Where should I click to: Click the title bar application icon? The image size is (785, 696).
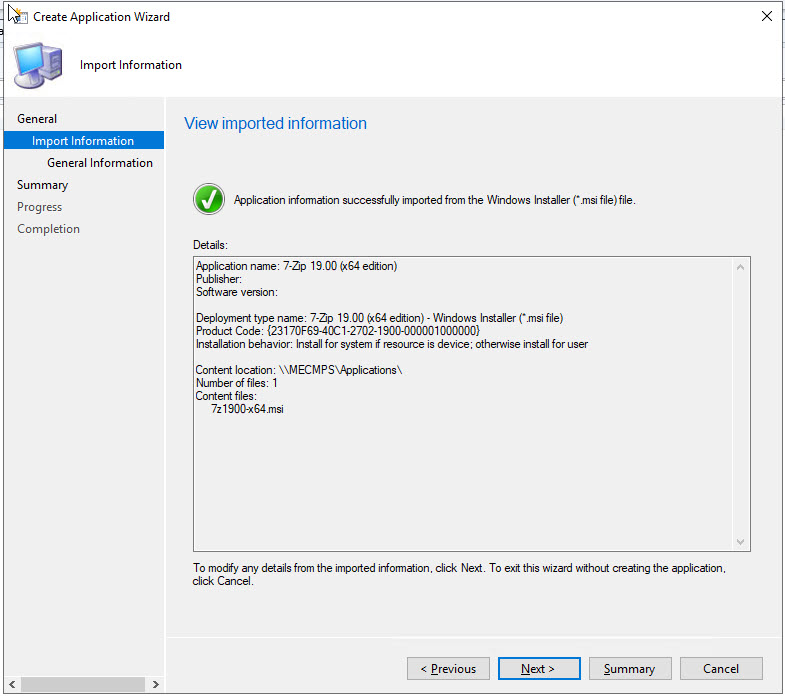[17, 16]
